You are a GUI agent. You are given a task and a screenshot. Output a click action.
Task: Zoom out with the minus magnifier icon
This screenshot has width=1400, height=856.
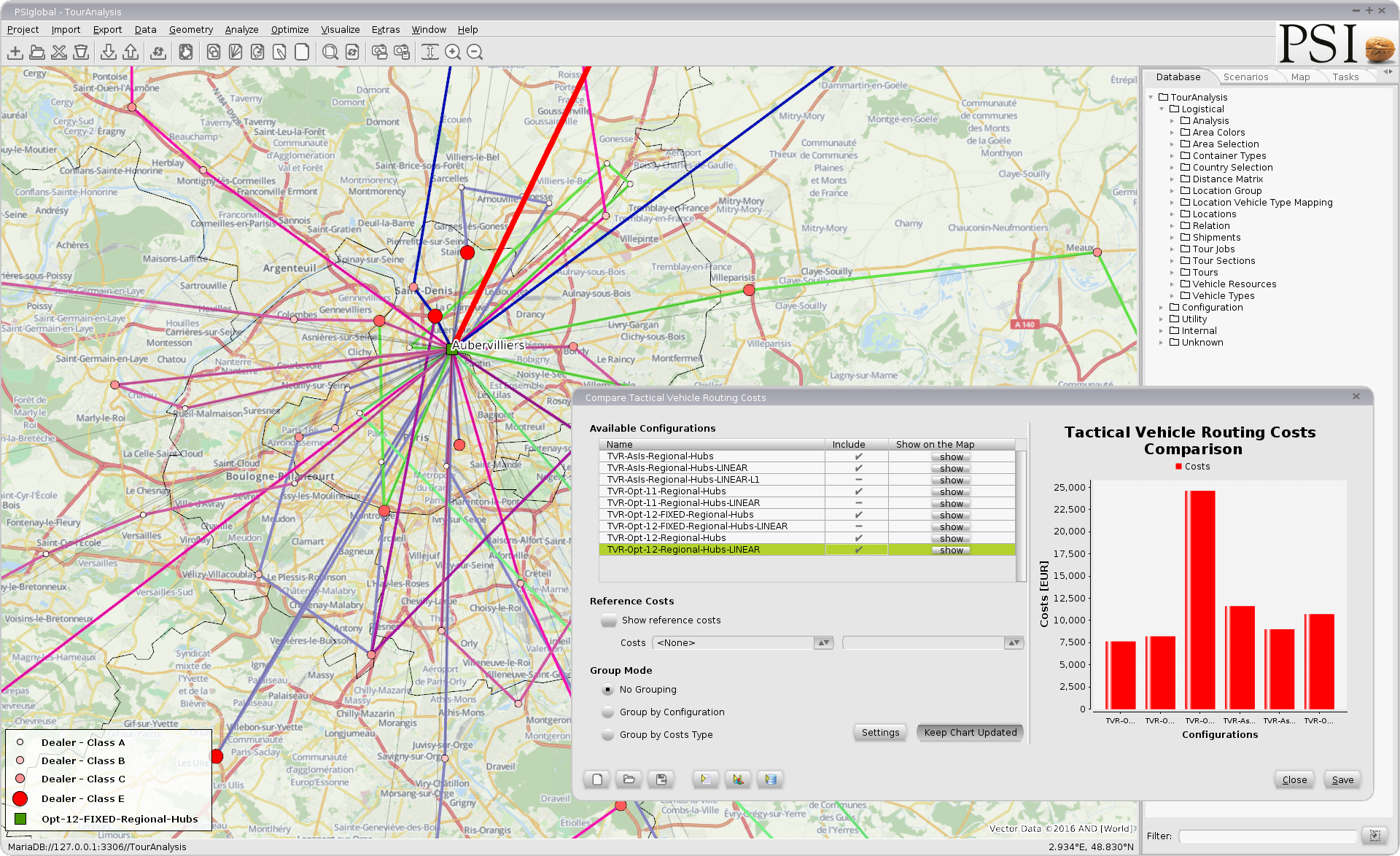point(475,52)
